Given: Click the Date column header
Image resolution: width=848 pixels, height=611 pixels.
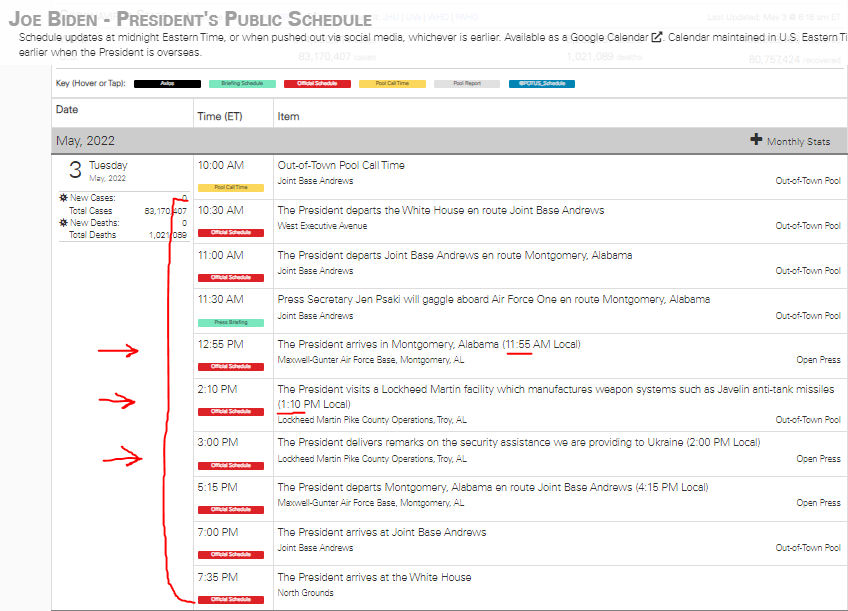Looking at the screenshot, I should point(67,110).
